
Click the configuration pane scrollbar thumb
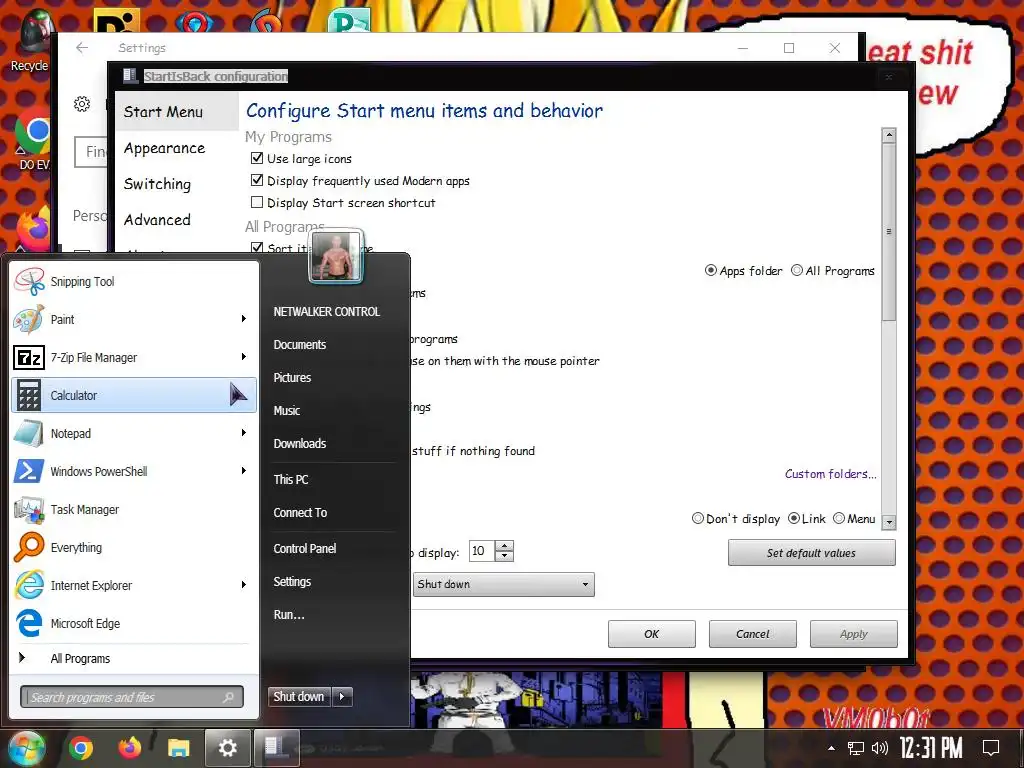click(x=889, y=232)
